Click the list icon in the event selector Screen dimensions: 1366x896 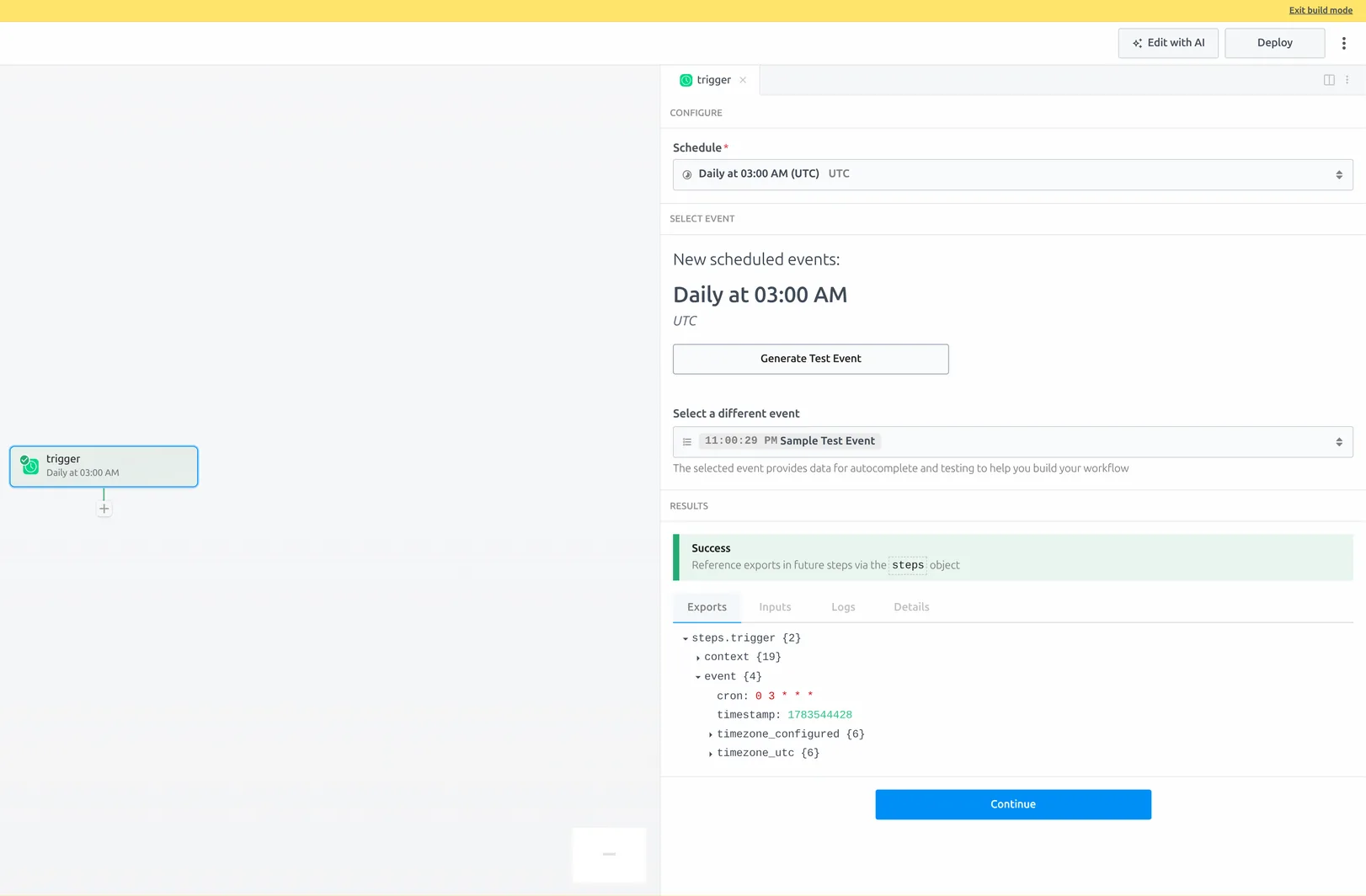pos(687,441)
